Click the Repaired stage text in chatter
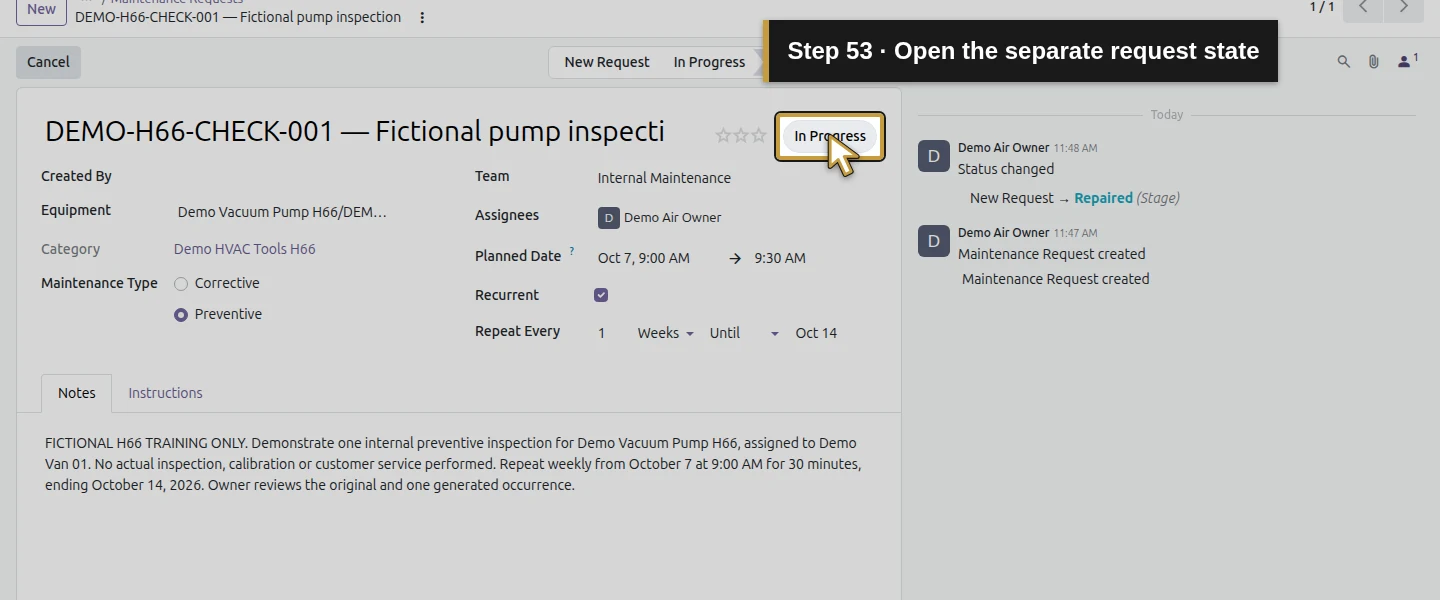The height and width of the screenshot is (600, 1440). 1103,198
